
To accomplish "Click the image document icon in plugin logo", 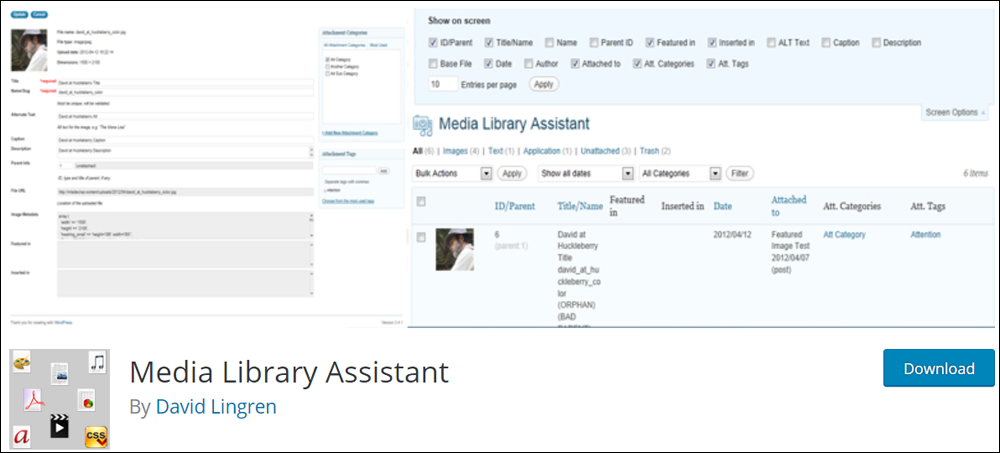I will [x=59, y=373].
